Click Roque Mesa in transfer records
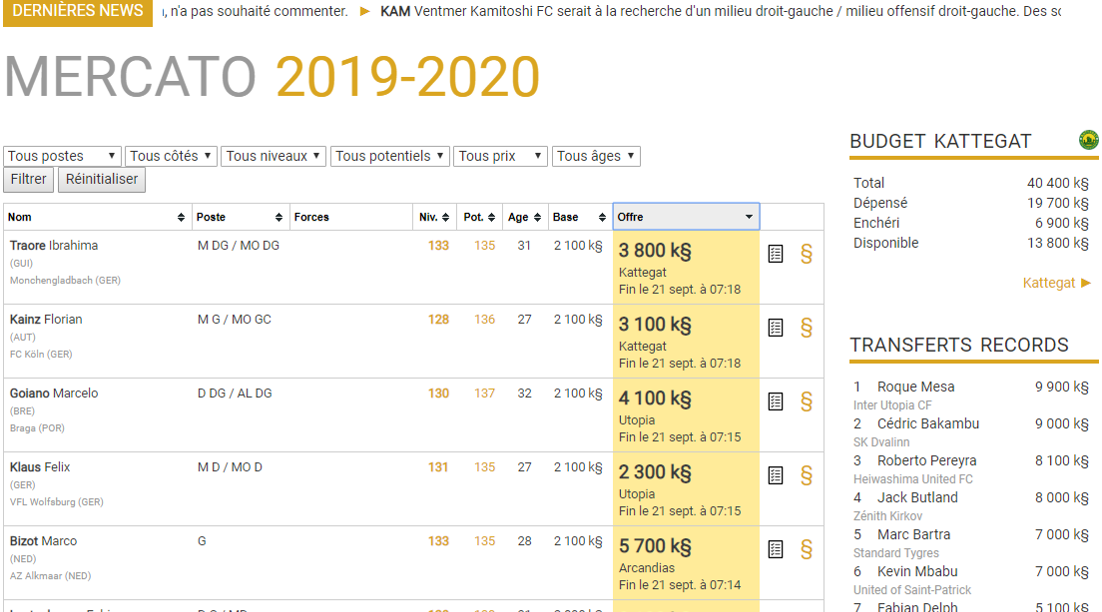This screenshot has width=1102, height=612. click(x=915, y=387)
